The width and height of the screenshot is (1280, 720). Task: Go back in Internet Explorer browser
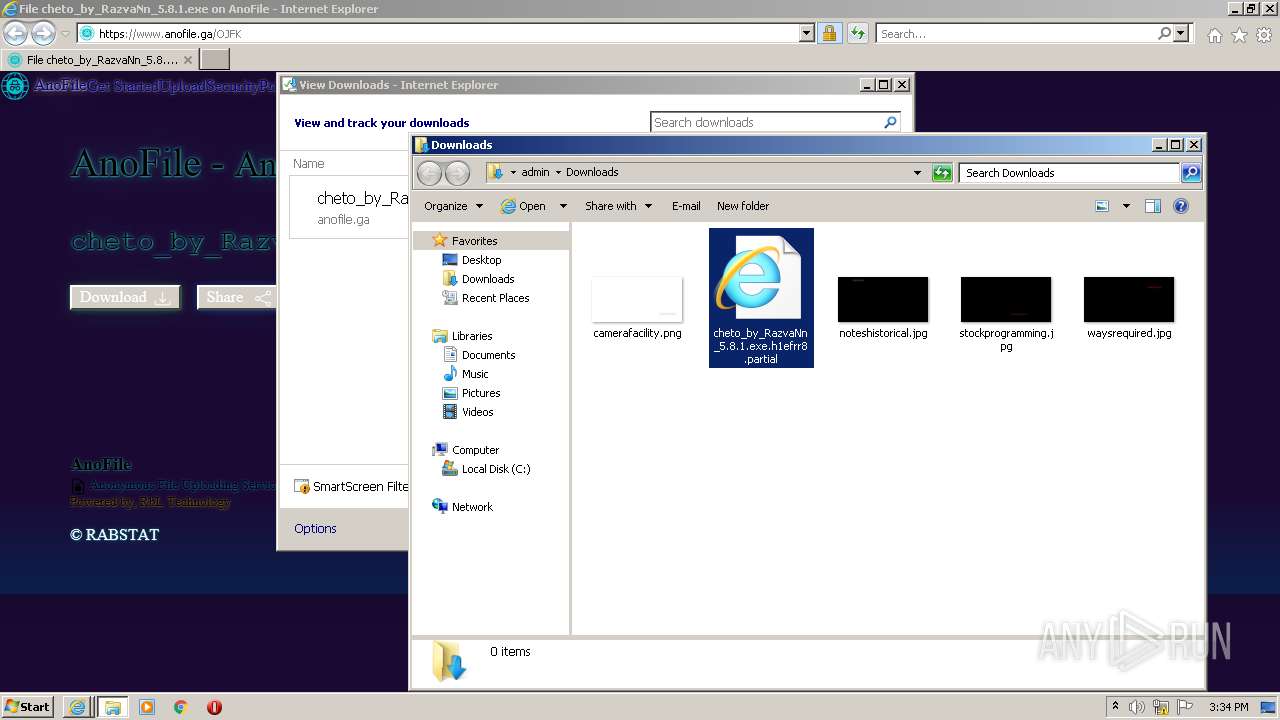click(x=15, y=33)
